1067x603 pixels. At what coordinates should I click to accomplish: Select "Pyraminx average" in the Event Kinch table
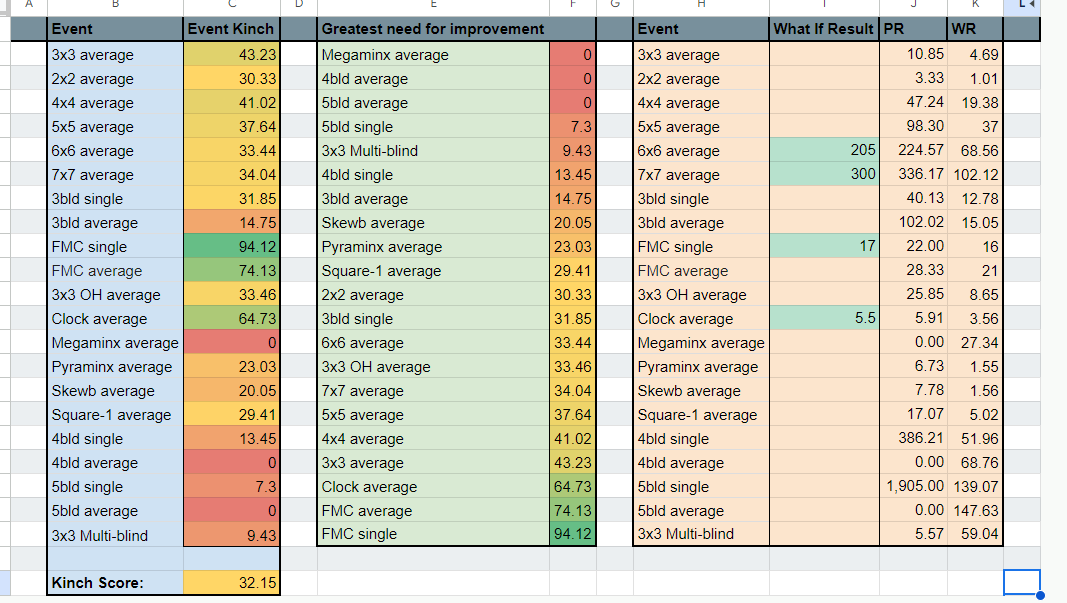(115, 366)
